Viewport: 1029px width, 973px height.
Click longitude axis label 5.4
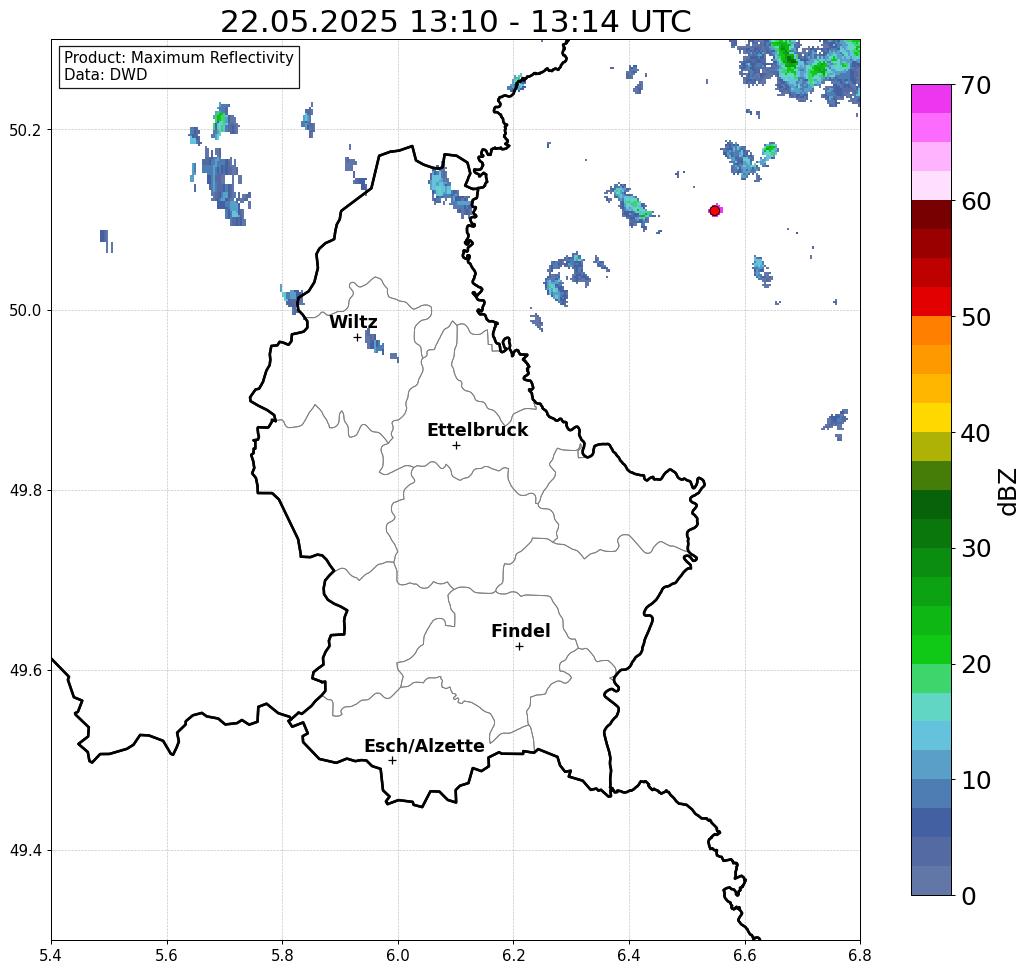click(x=51, y=955)
